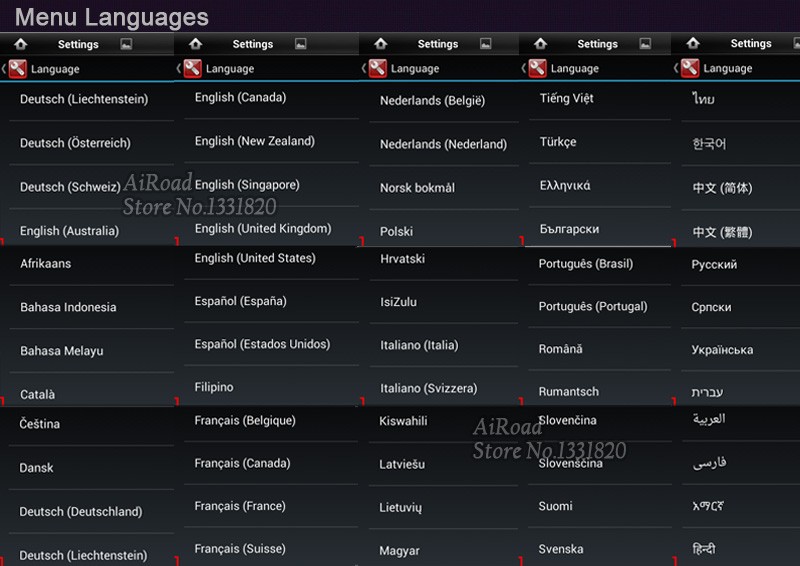Tap the home icon above the 한국어 list

(x=692, y=44)
